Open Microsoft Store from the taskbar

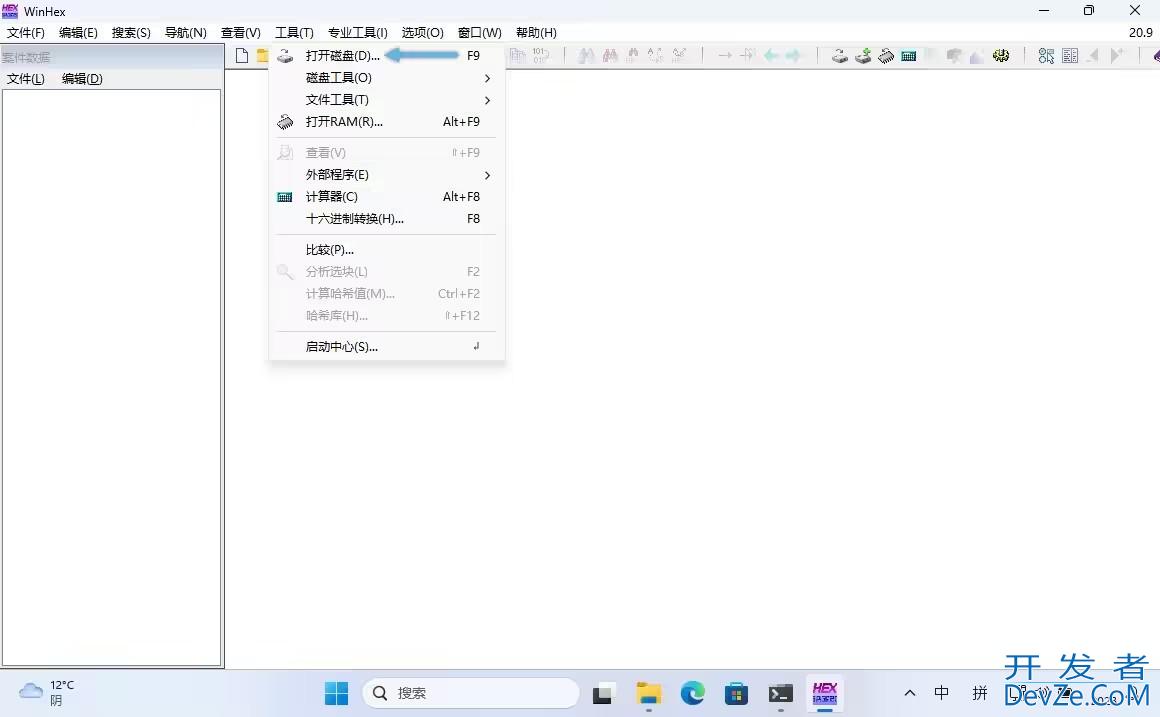736,693
